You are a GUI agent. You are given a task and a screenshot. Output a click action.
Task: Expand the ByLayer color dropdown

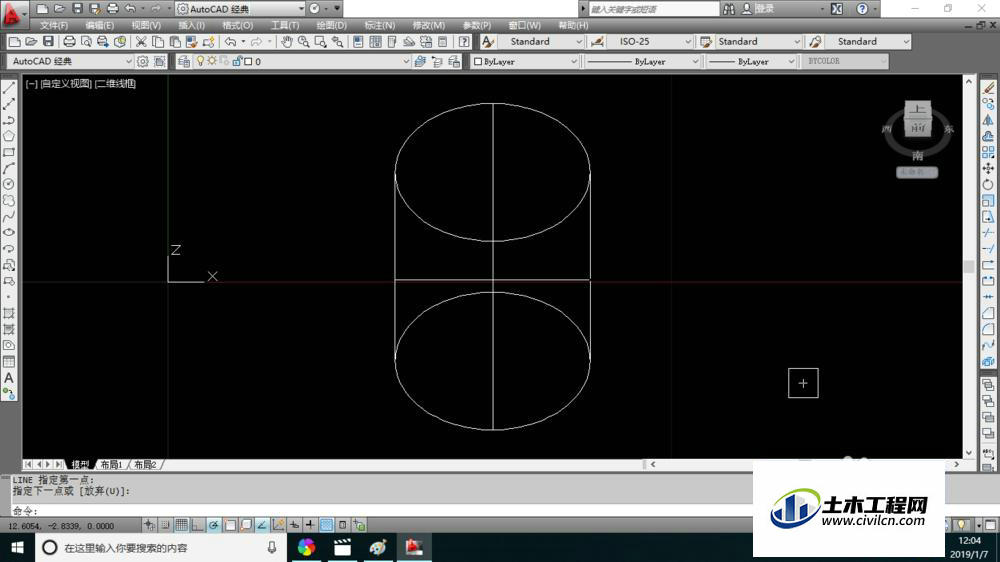525,61
